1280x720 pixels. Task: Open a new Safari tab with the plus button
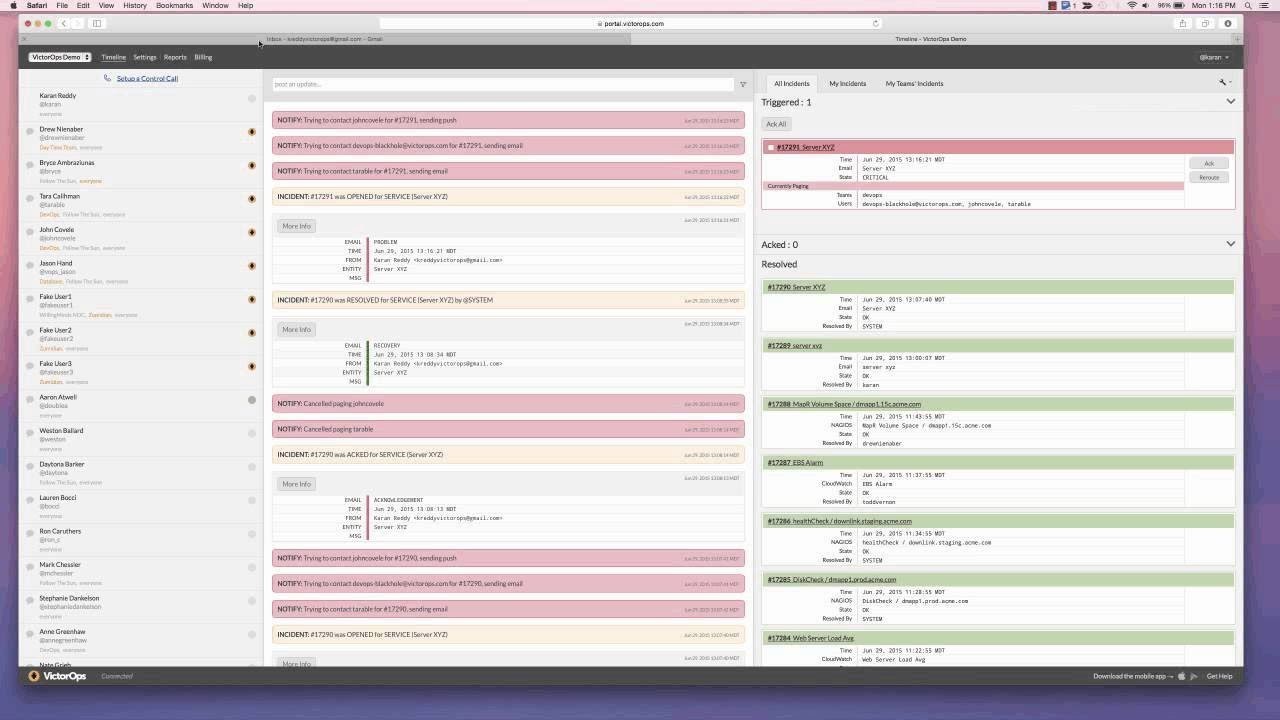coord(1237,39)
